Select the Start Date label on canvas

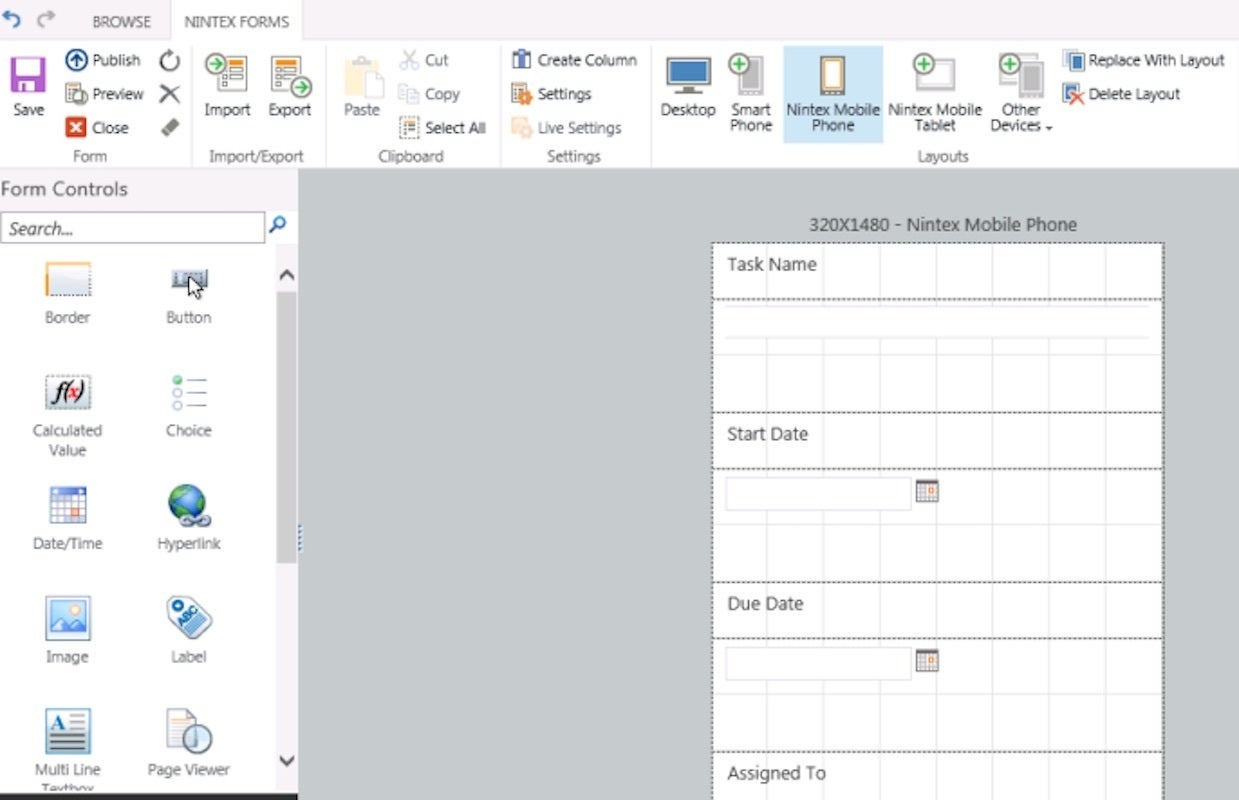click(x=767, y=434)
